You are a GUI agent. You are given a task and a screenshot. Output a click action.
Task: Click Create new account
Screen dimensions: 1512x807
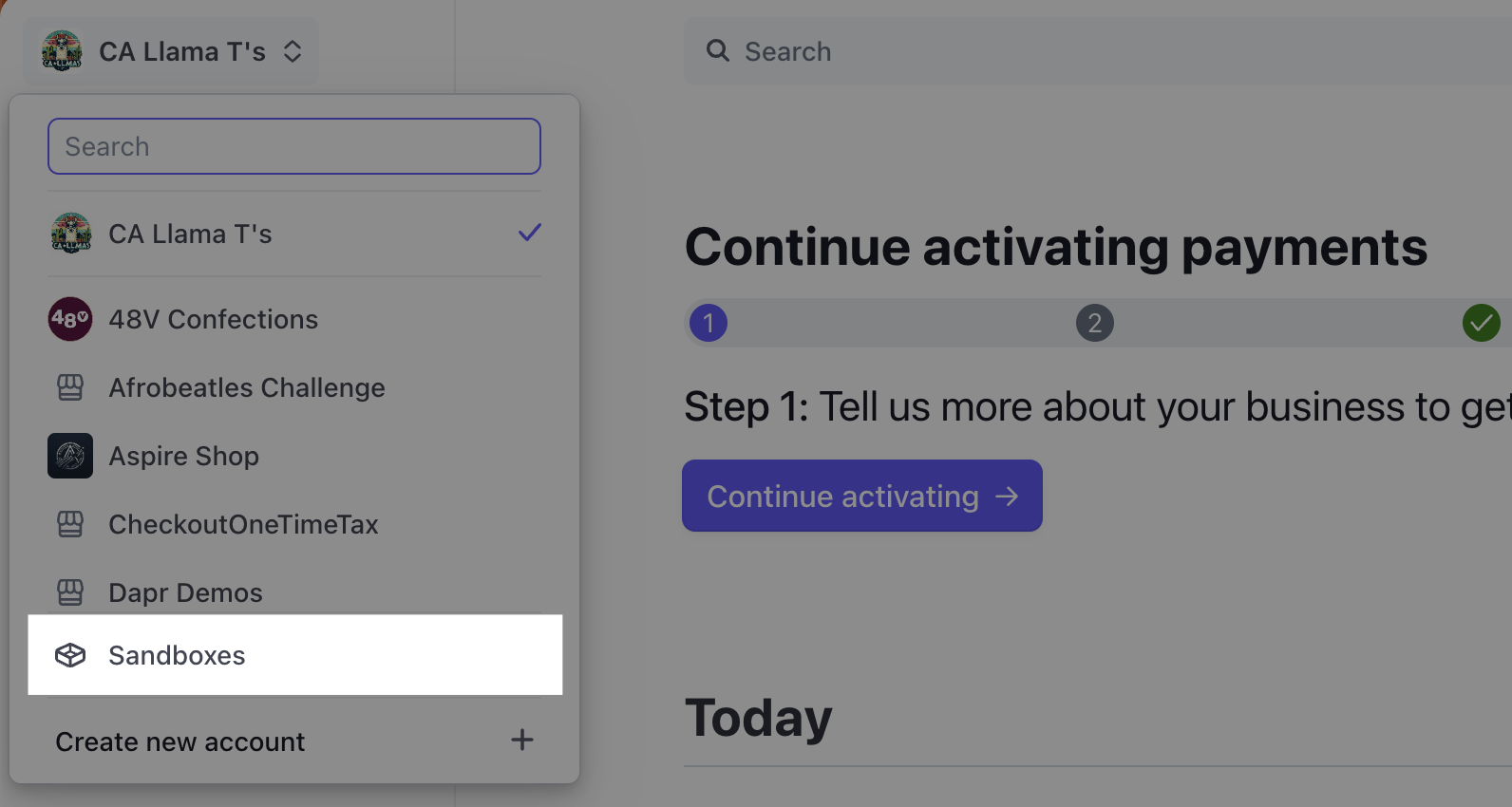coord(180,741)
